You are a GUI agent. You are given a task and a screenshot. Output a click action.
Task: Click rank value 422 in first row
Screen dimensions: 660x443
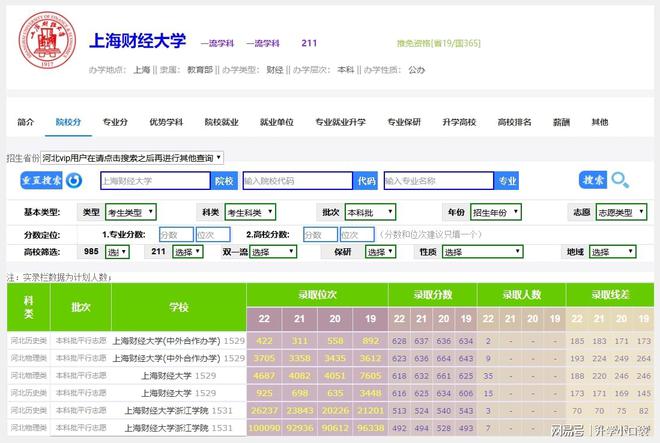click(264, 341)
